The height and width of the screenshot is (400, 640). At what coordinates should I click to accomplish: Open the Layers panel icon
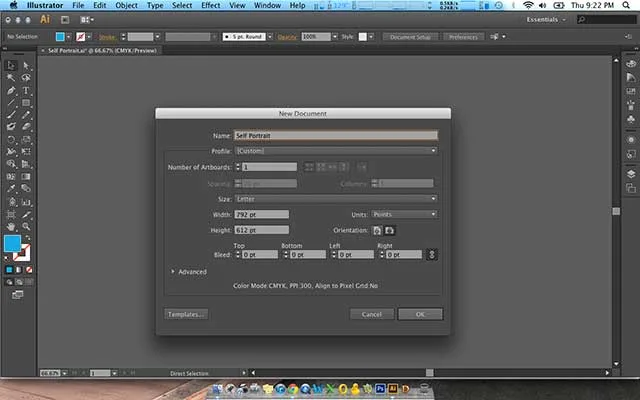(x=631, y=174)
